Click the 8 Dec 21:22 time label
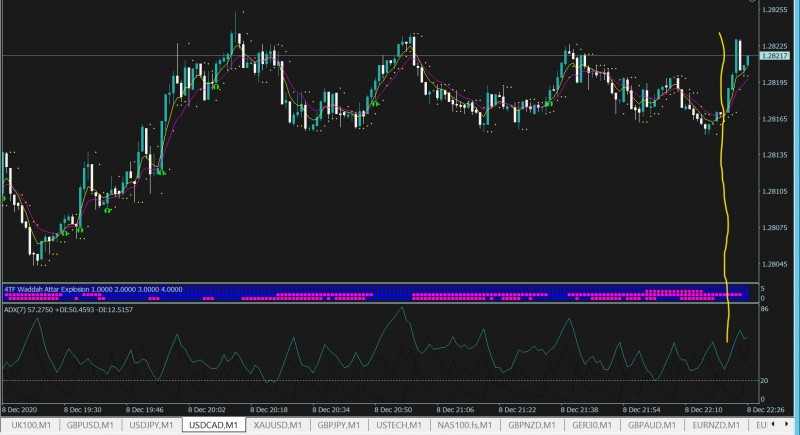Screen dimensions: 800x435 click(x=517, y=410)
